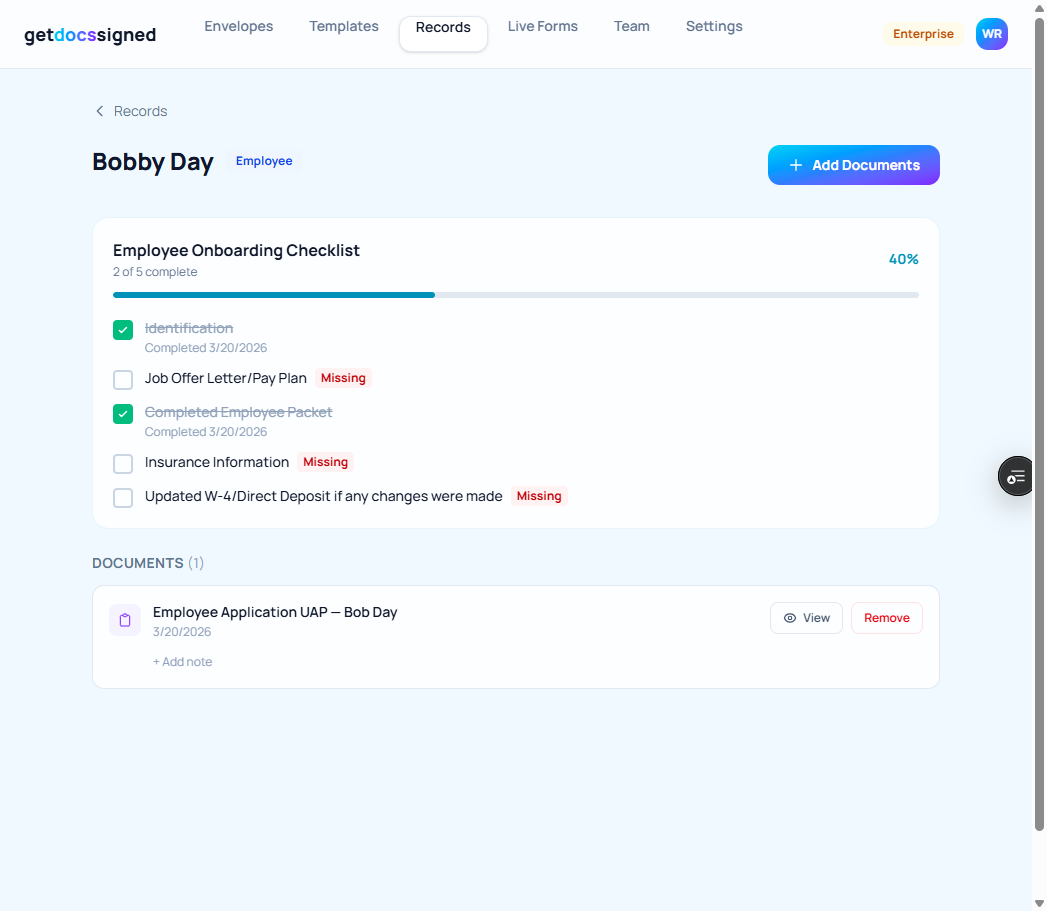Open the Envelopes tab
Viewport: 1047px width, 911px height.
point(238,27)
